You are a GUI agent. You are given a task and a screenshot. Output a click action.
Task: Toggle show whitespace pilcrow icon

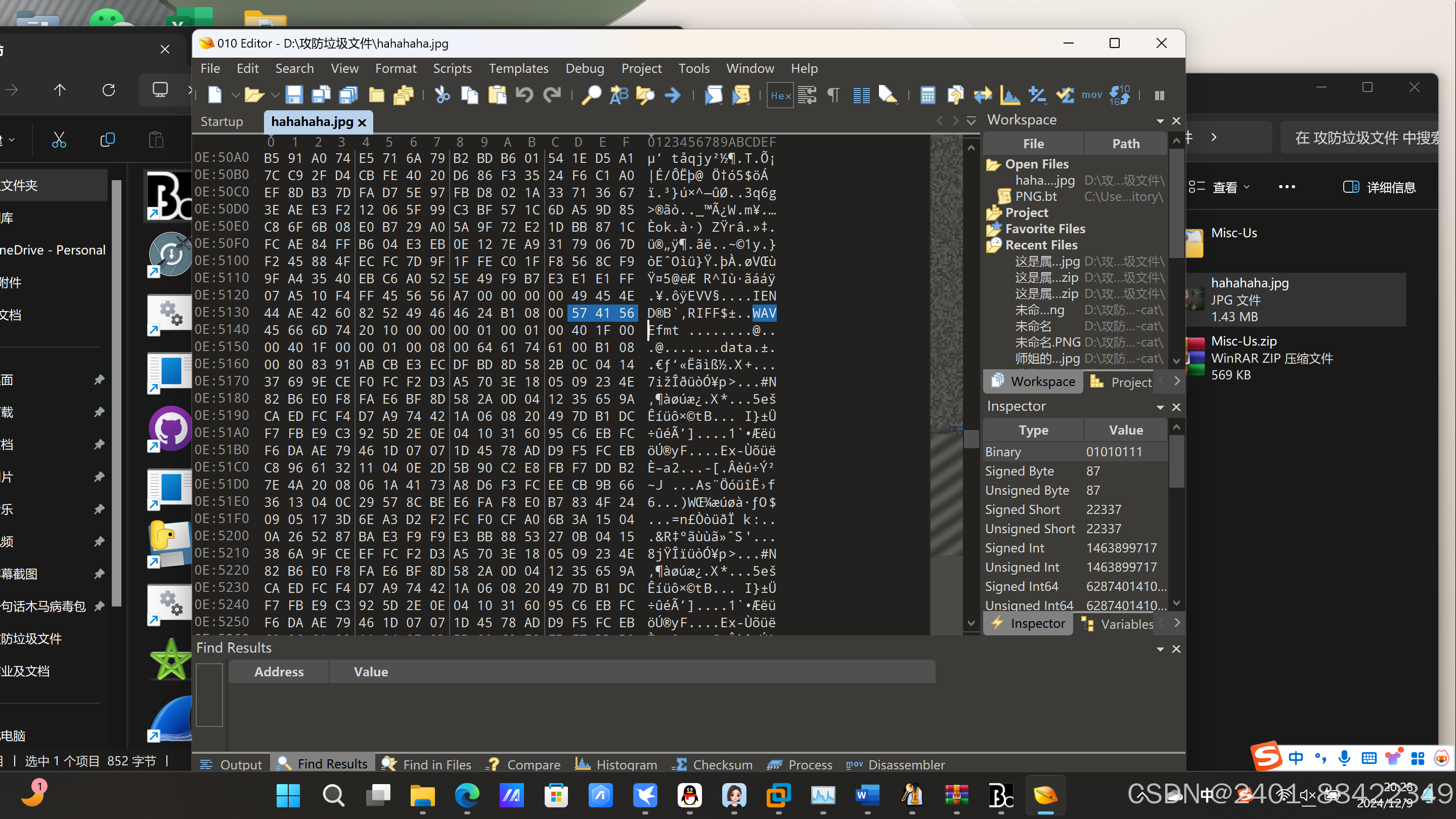click(x=833, y=95)
